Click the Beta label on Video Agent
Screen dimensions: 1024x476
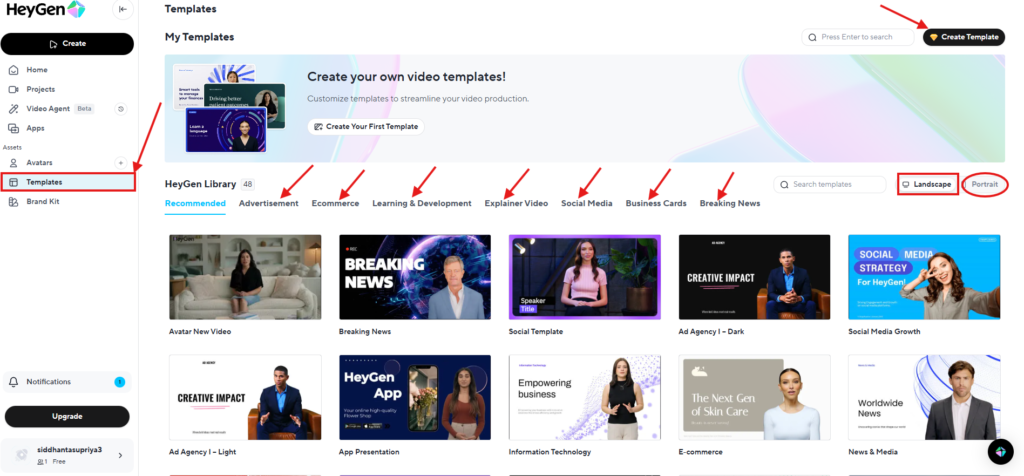(x=84, y=109)
